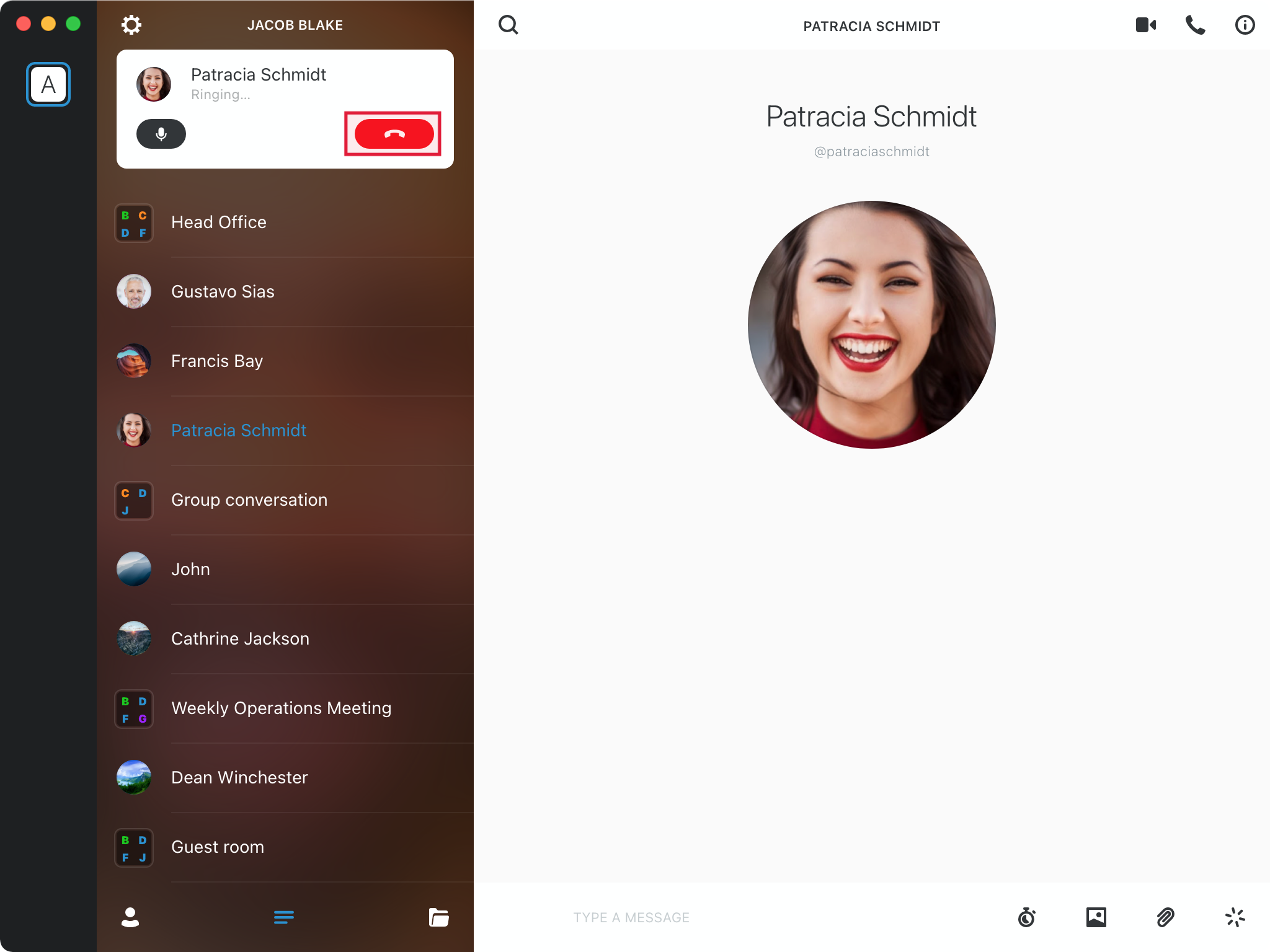Click Jacob Blake profile name header

295,25
